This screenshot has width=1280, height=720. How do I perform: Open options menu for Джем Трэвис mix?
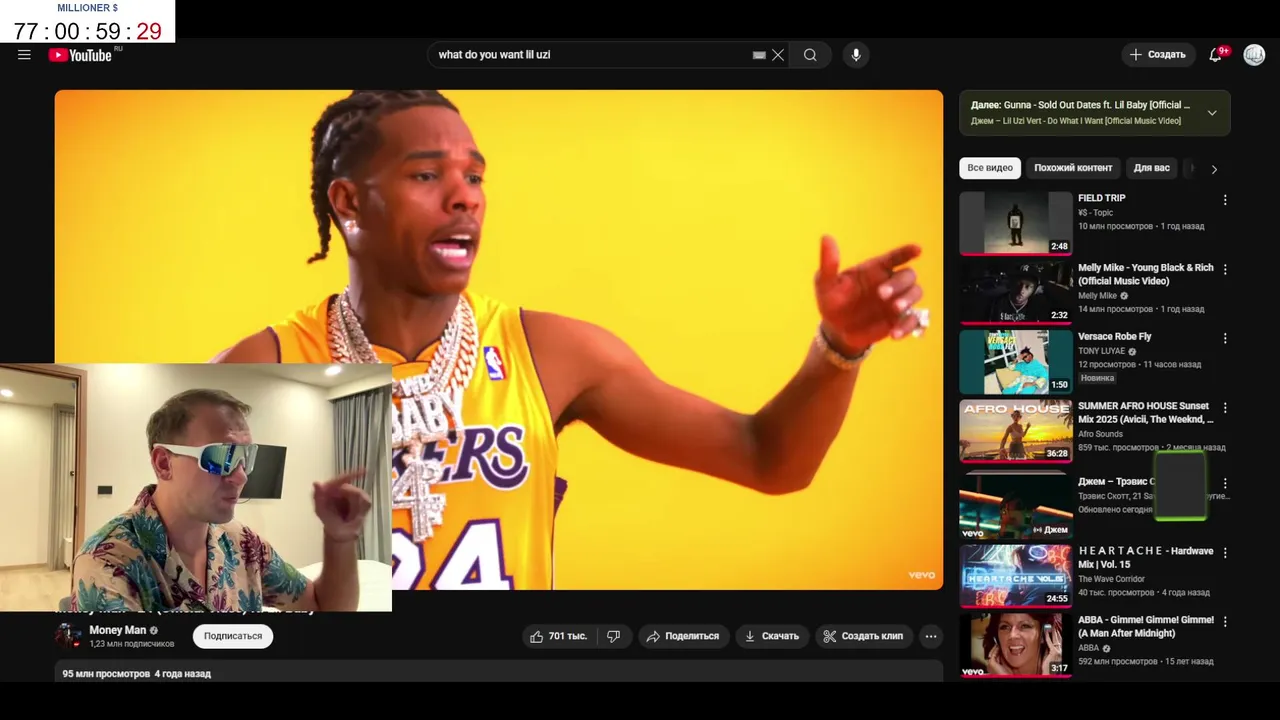click(1225, 483)
